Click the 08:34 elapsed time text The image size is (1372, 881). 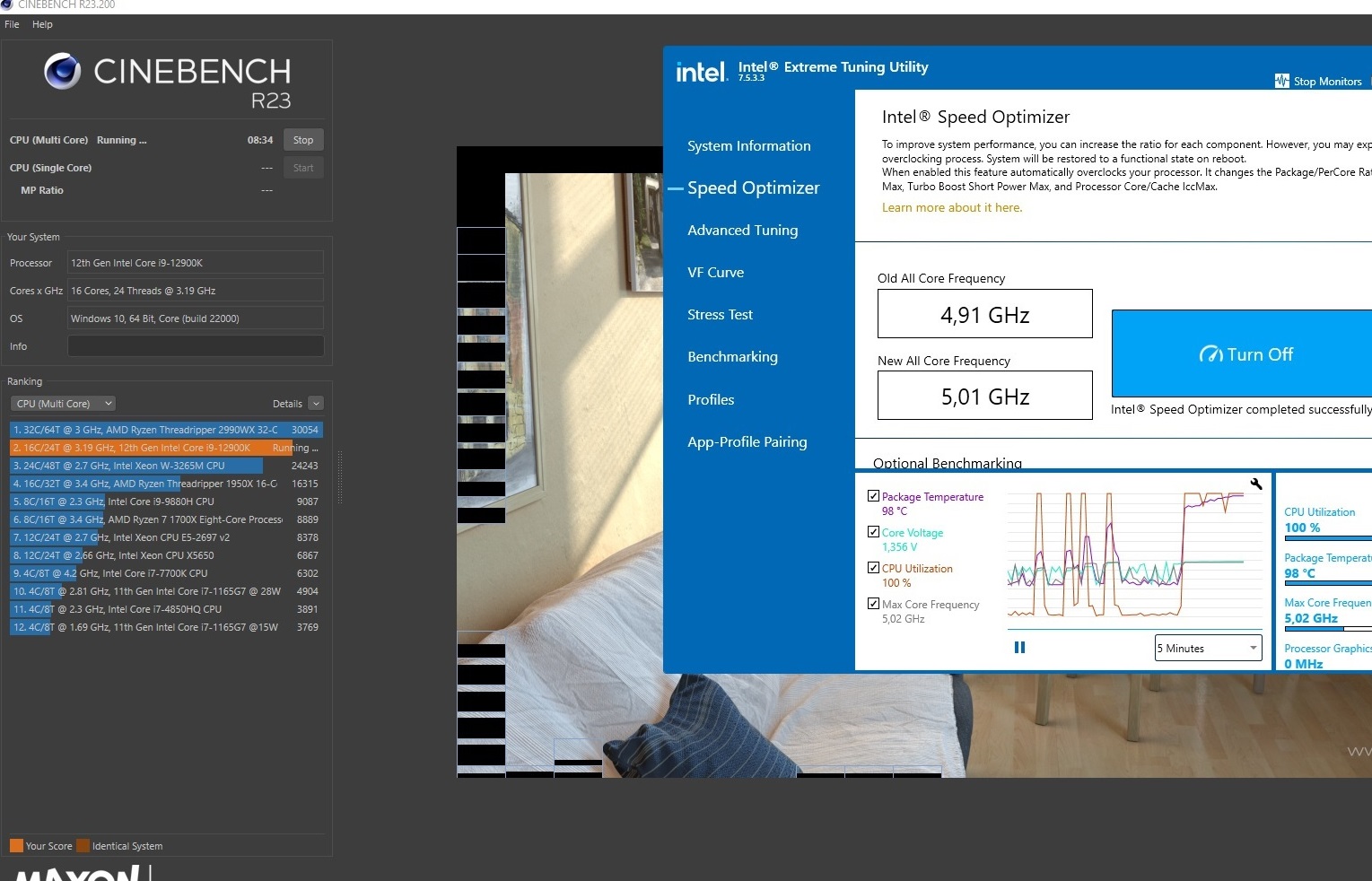[x=260, y=140]
